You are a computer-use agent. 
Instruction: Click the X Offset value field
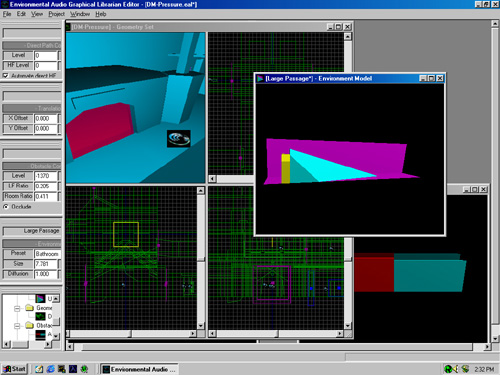point(46,118)
